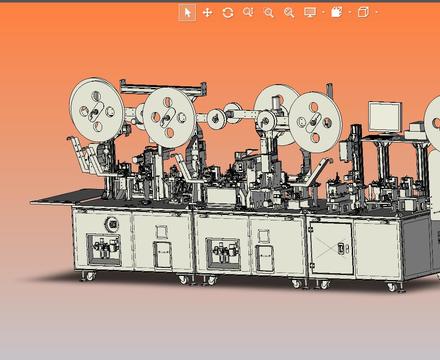Select the leftmost large reel on the machine

point(97,110)
